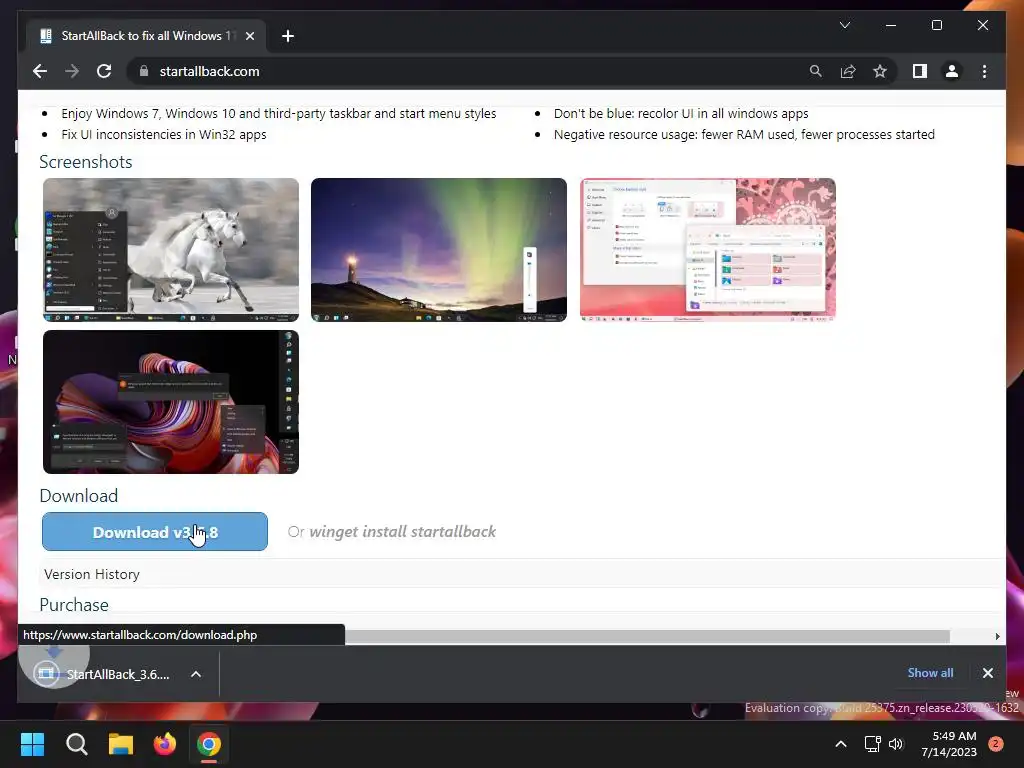
Task: Click 'Don't be blue: recolor UI' text
Action: click(x=681, y=114)
